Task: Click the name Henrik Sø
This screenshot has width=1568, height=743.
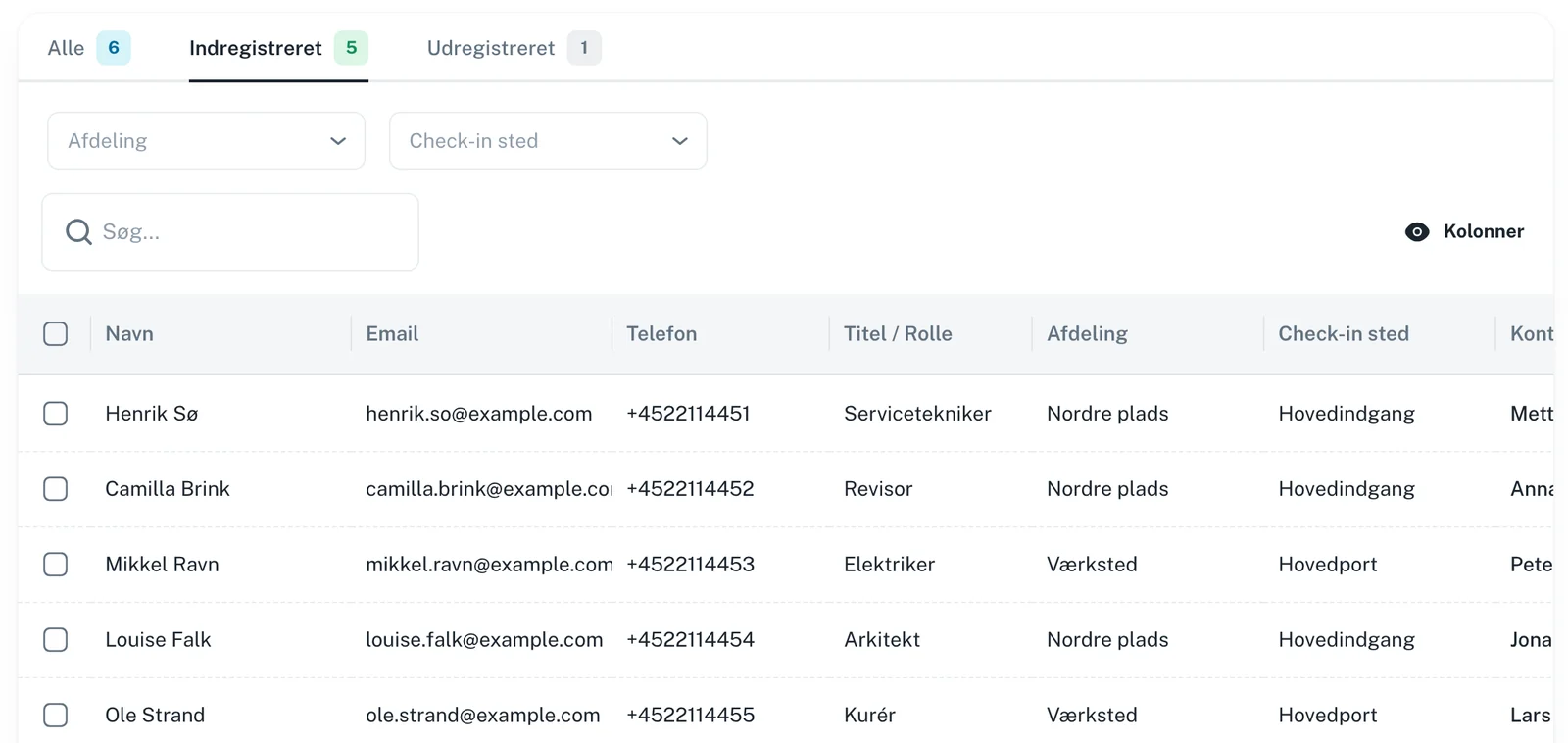Action: pos(152,414)
